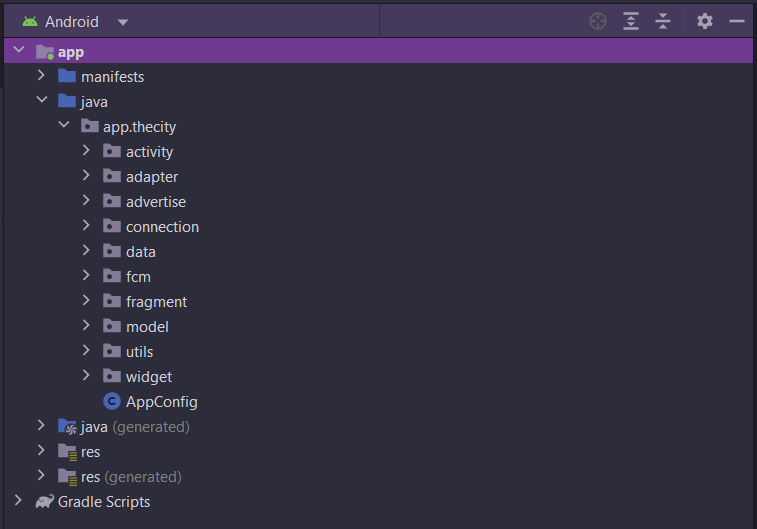This screenshot has width=757, height=529.
Task: Select the res (generated) folder
Action: [x=130, y=477]
